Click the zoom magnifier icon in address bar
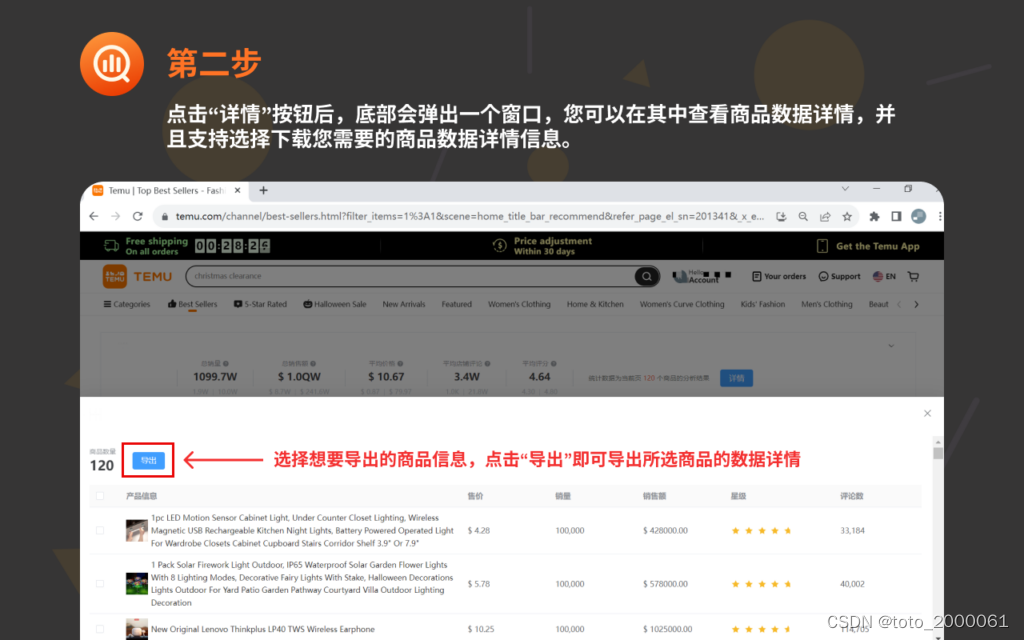 point(803,217)
